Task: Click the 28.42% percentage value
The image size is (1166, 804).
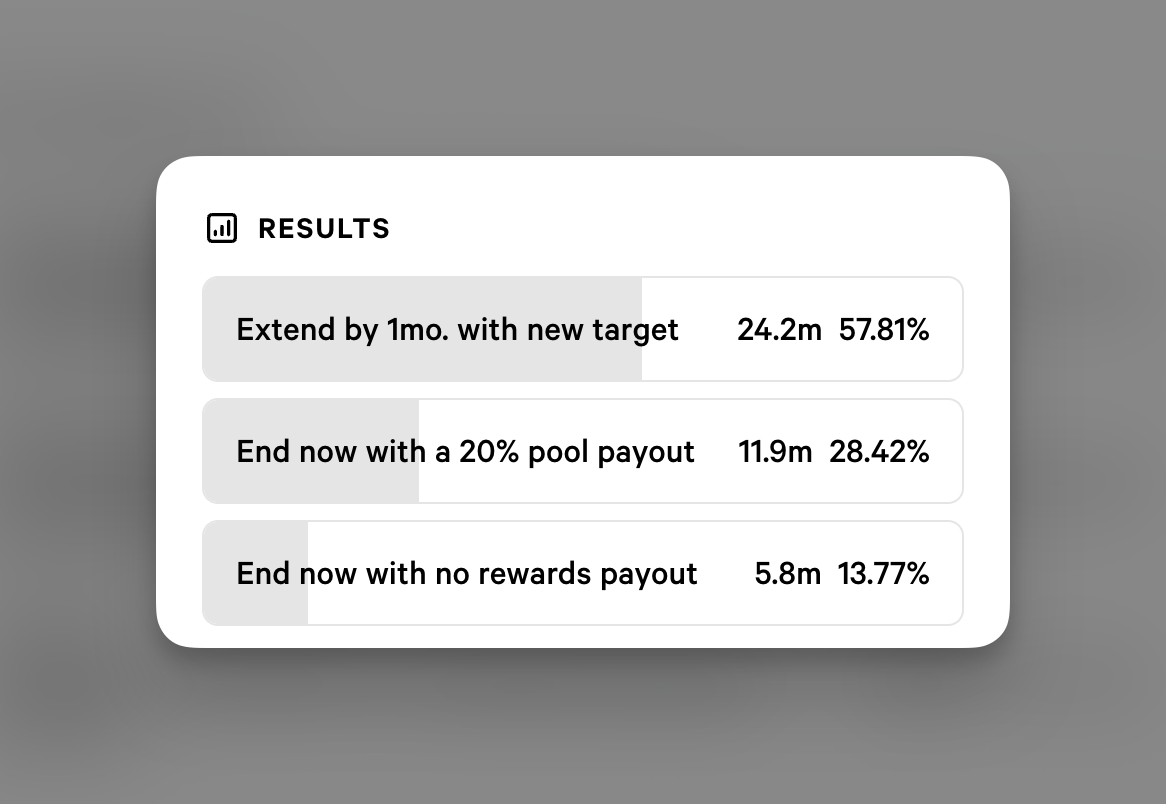Action: point(879,451)
